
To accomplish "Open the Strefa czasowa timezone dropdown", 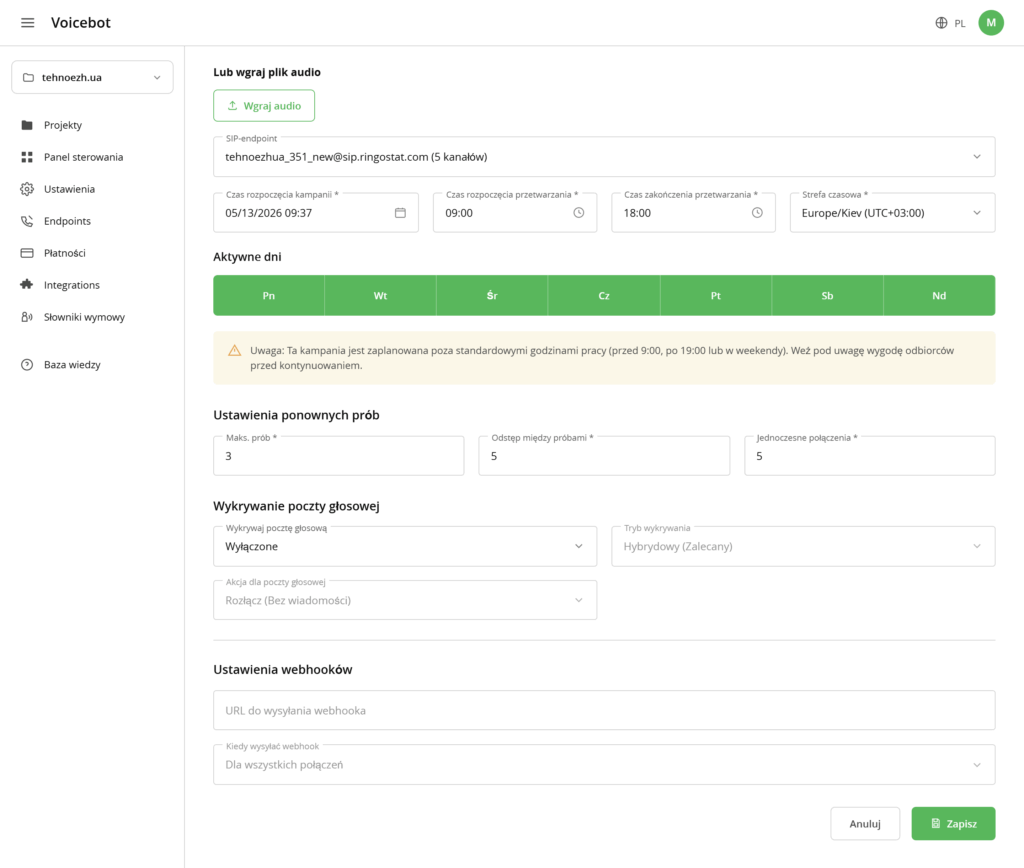I will [x=892, y=213].
